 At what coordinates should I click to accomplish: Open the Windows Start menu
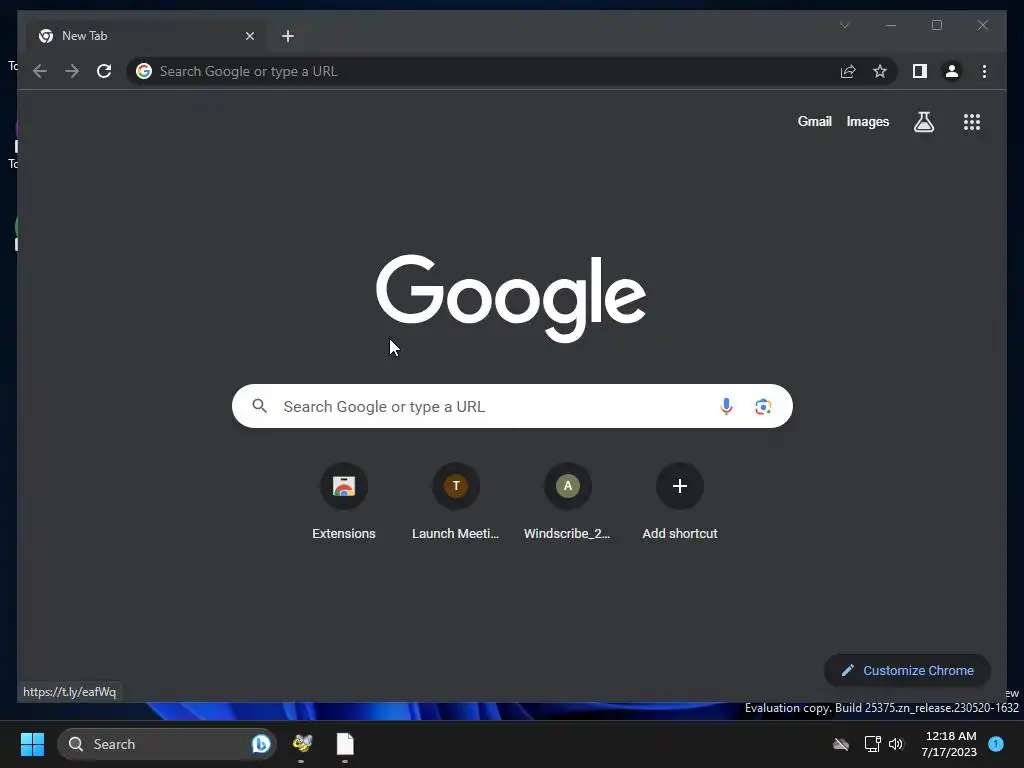32,744
